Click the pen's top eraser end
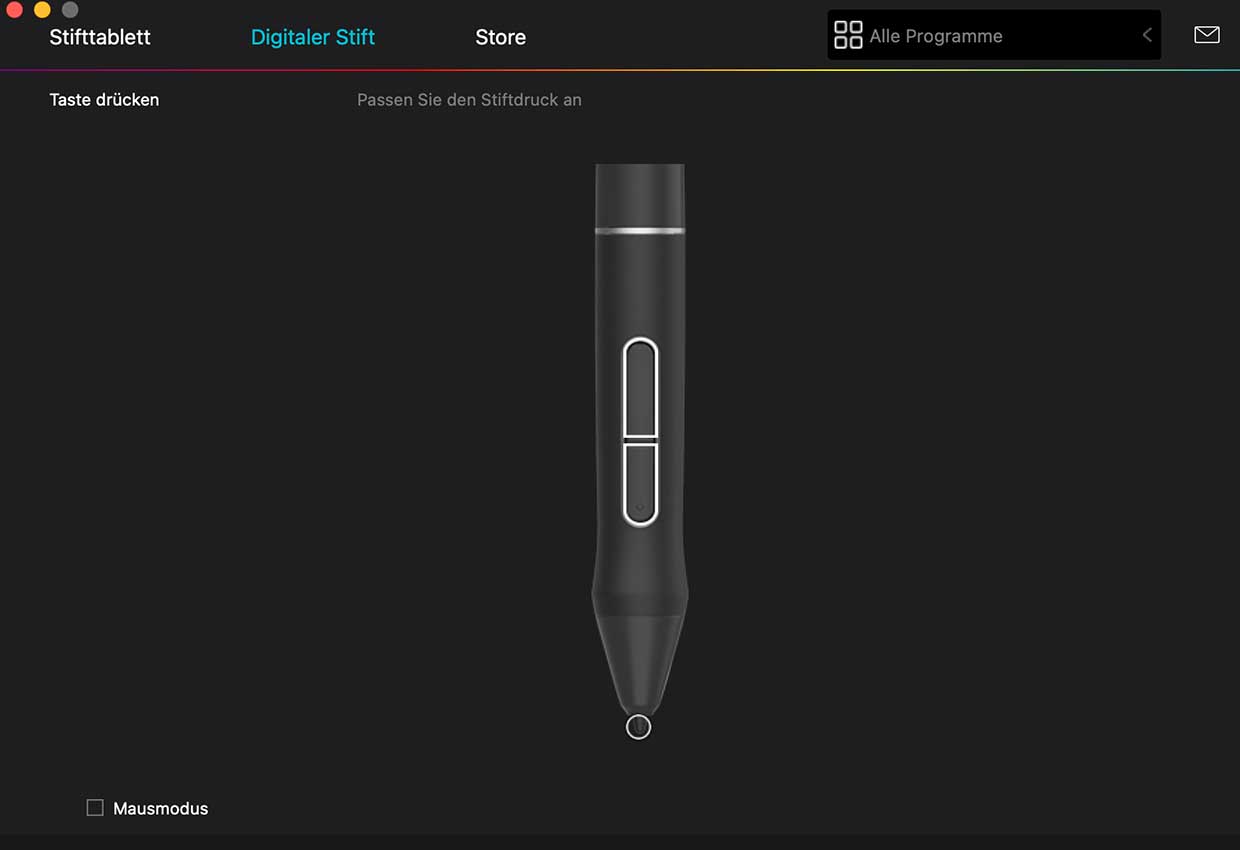1240x850 pixels. pyautogui.click(x=640, y=195)
